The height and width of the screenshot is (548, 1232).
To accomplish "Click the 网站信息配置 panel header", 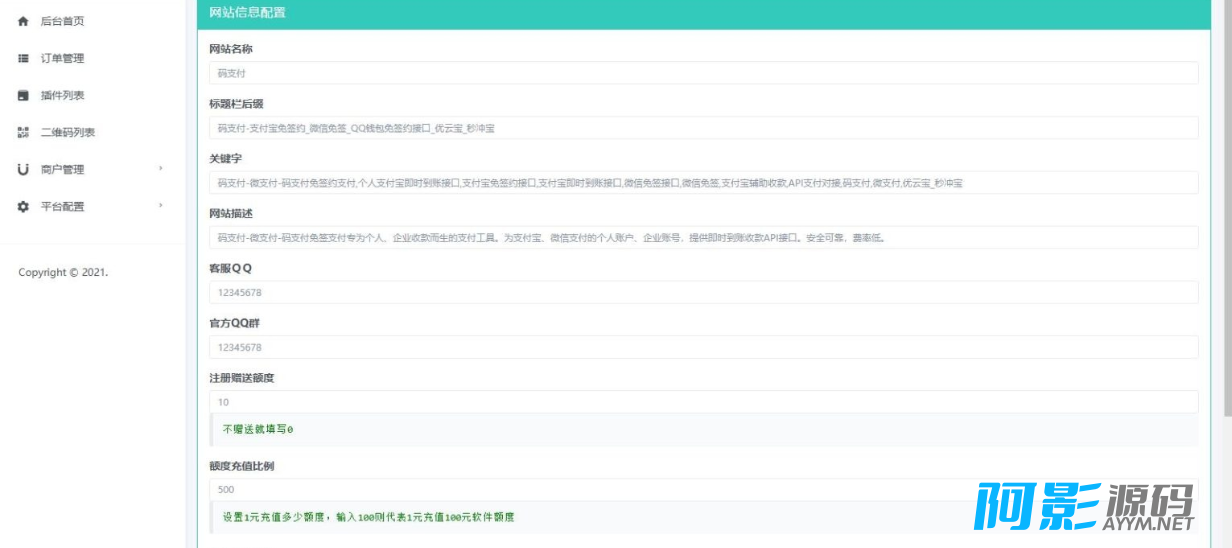I will point(704,13).
